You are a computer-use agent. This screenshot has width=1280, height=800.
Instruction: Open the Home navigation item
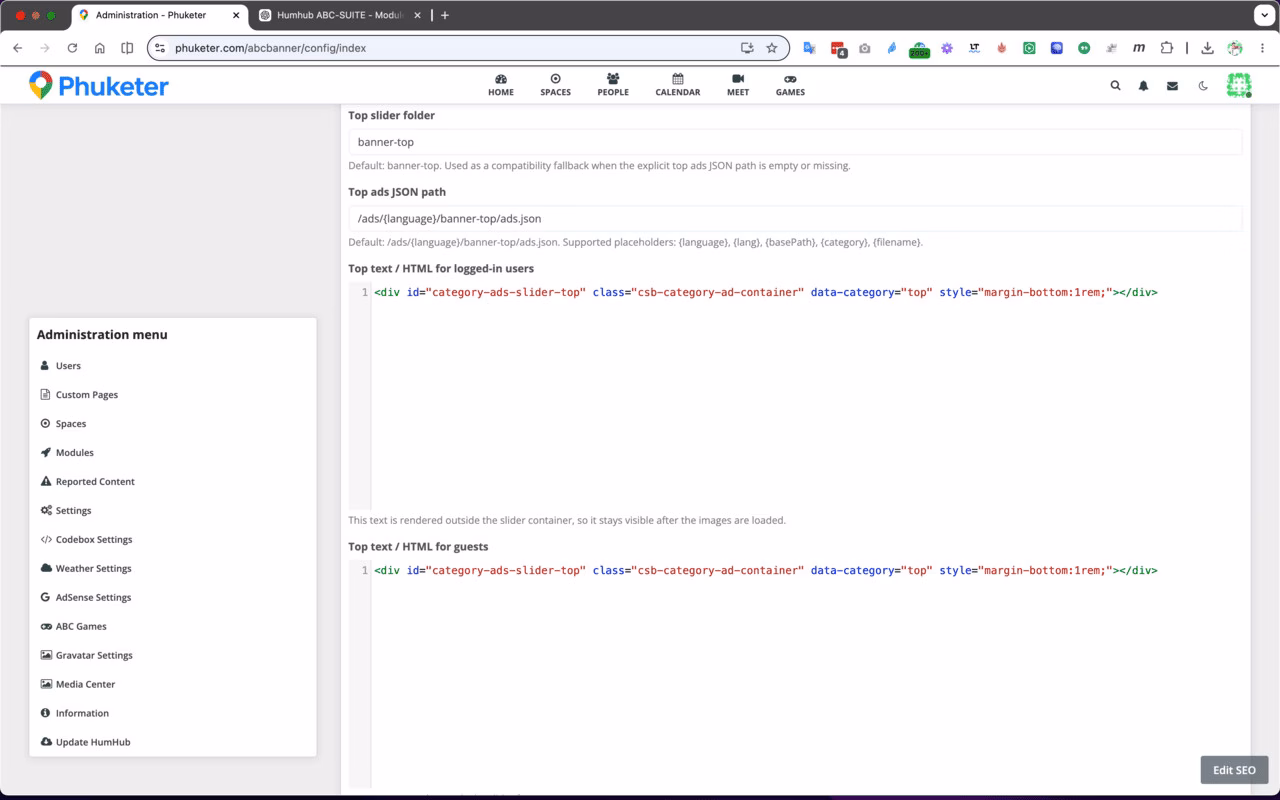tap(501, 85)
